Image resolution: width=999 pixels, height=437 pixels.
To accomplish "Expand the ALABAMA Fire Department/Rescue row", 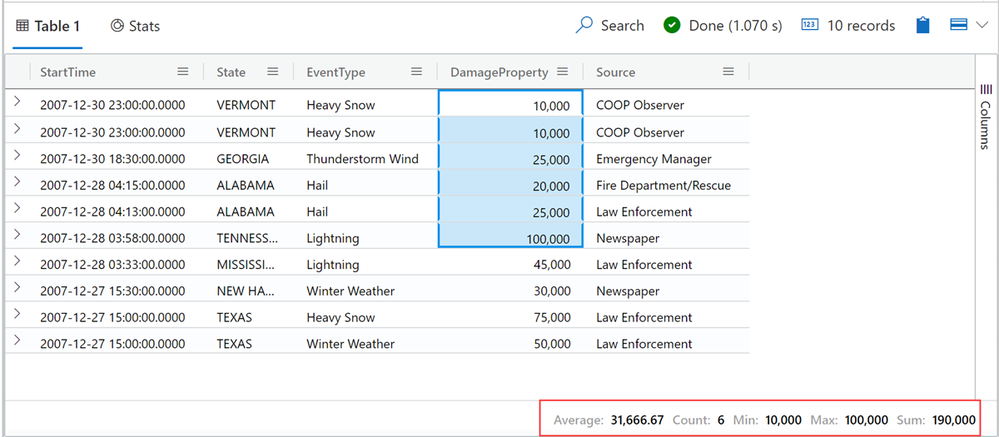I will pos(17,182).
